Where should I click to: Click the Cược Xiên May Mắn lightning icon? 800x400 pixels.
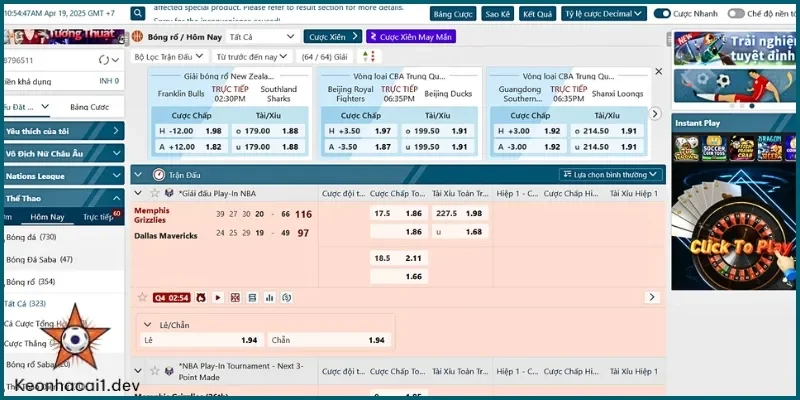pyautogui.click(x=373, y=37)
